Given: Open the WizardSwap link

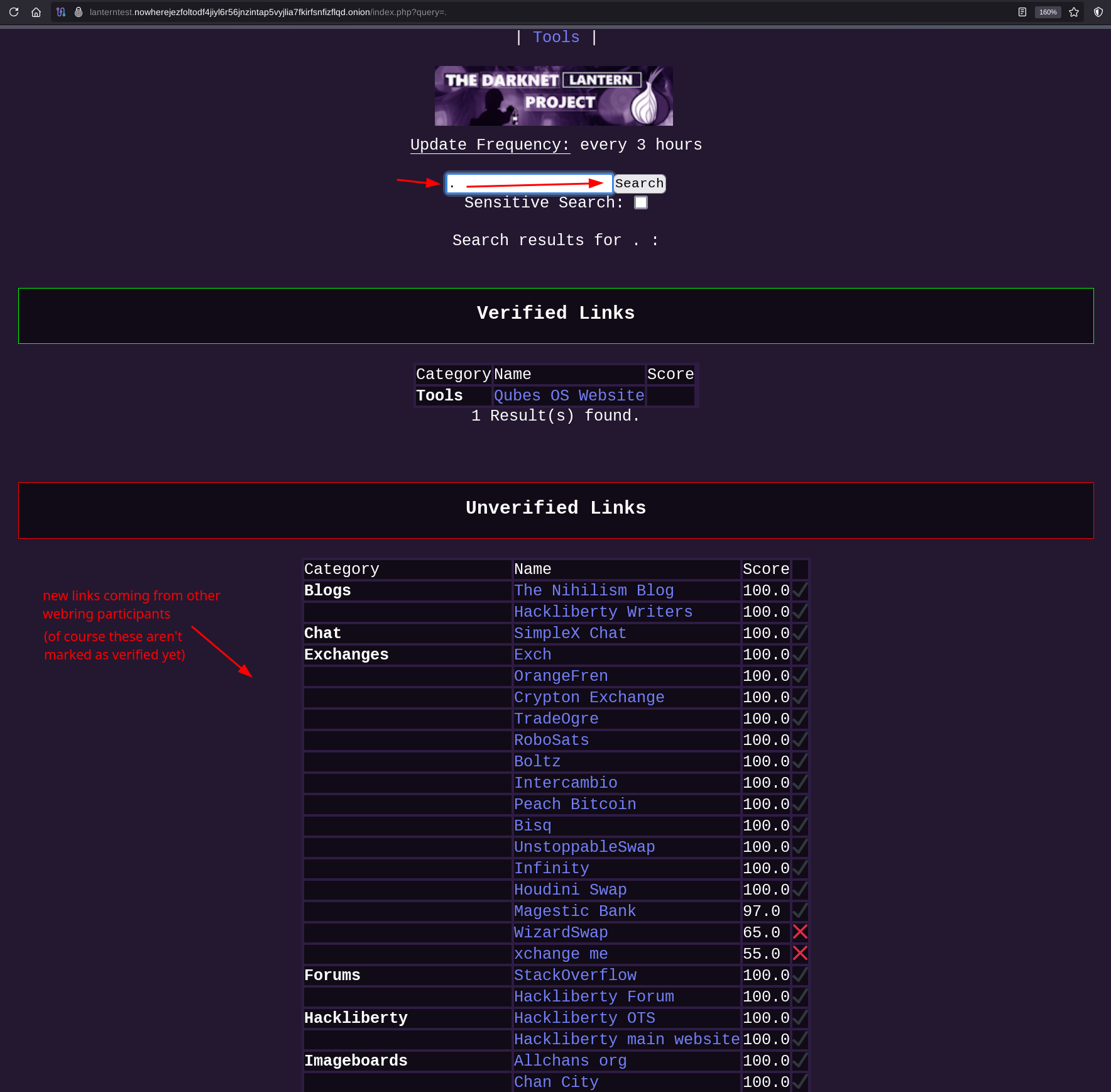Looking at the screenshot, I should point(561,932).
